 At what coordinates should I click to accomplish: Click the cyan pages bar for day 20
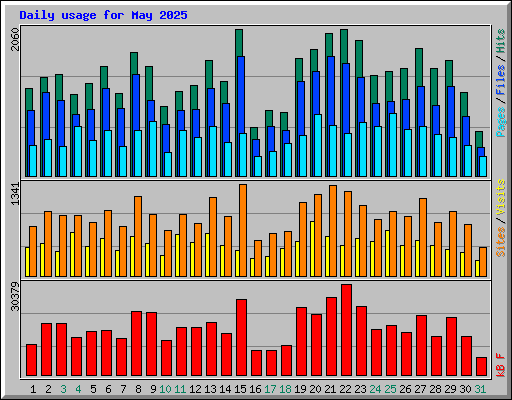click(318, 145)
